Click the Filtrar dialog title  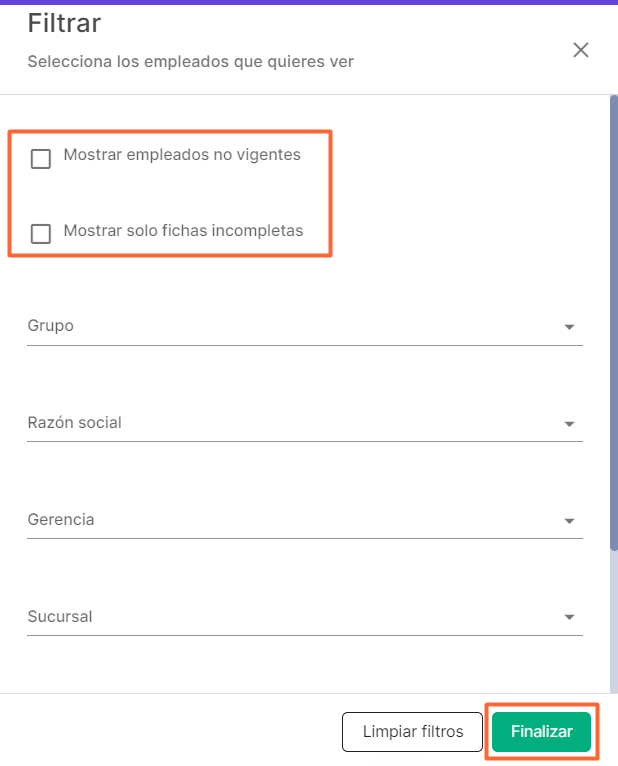(65, 21)
